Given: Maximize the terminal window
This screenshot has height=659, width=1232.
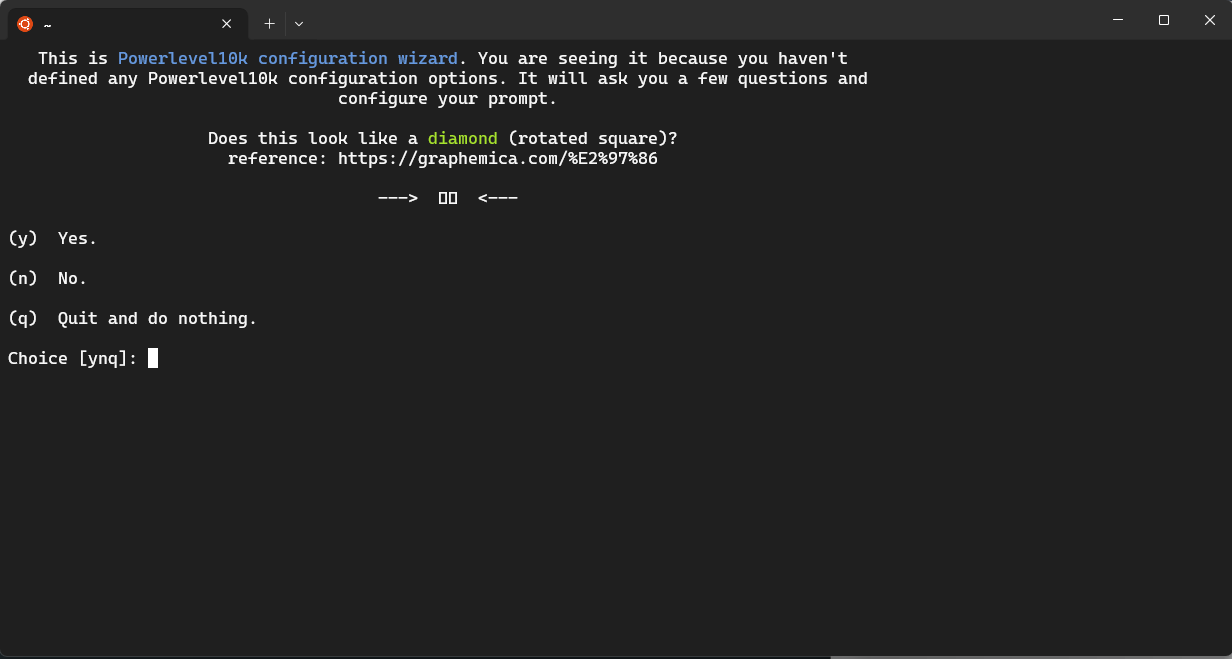Looking at the screenshot, I should tap(1163, 20).
